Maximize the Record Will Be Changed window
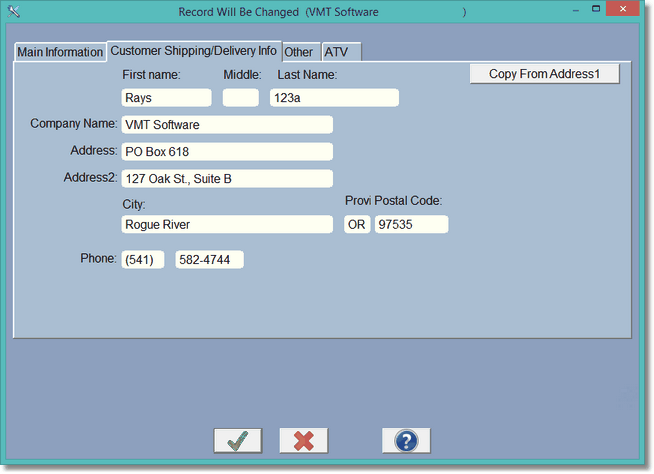 coord(596,9)
